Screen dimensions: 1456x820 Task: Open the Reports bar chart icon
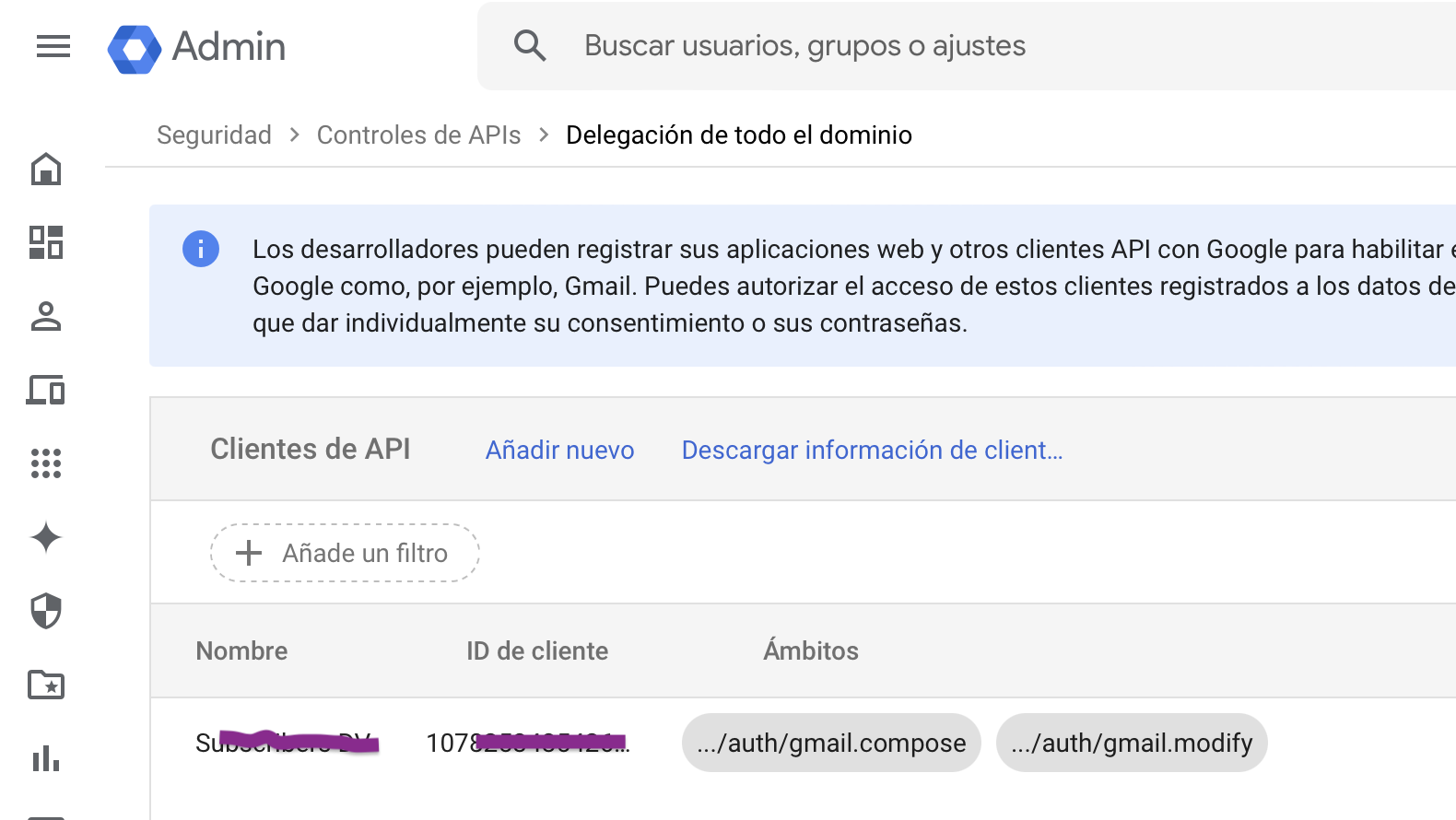click(46, 758)
